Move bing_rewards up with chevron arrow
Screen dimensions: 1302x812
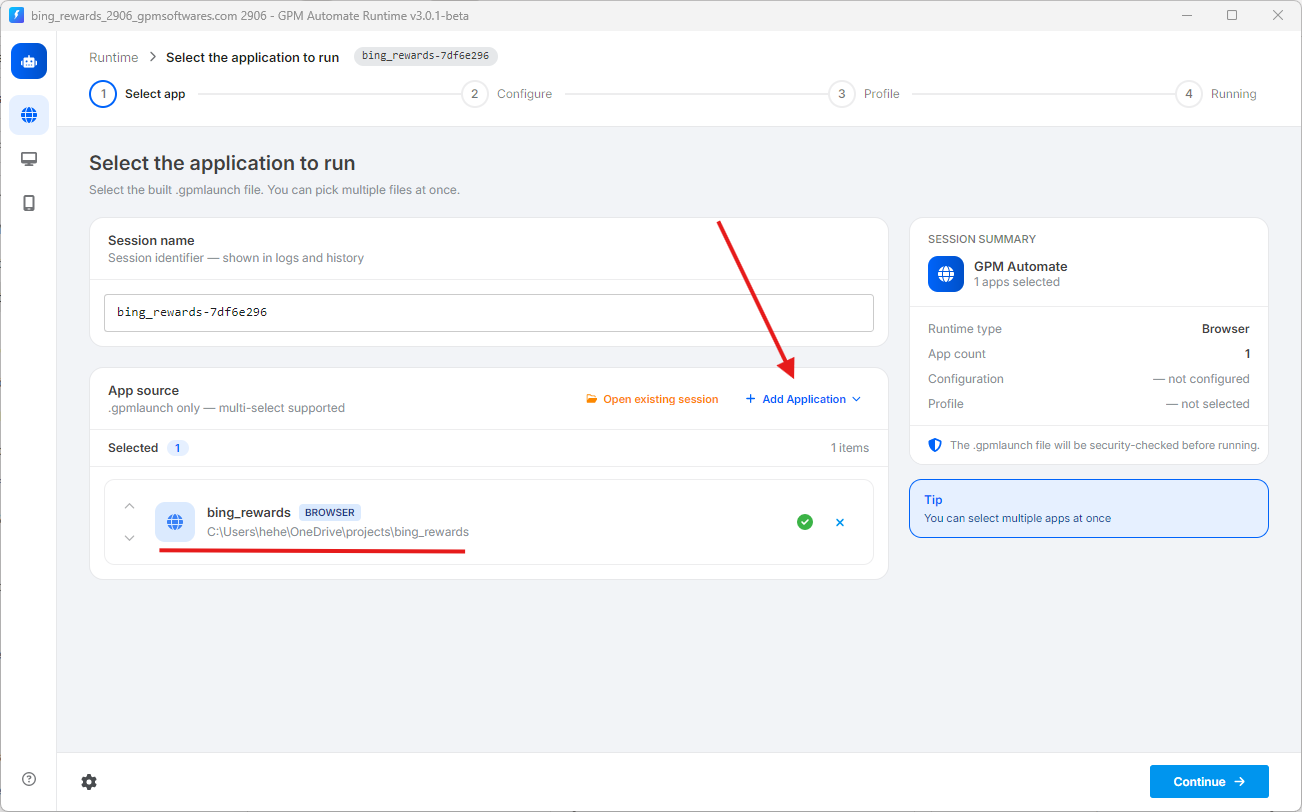tap(129, 506)
